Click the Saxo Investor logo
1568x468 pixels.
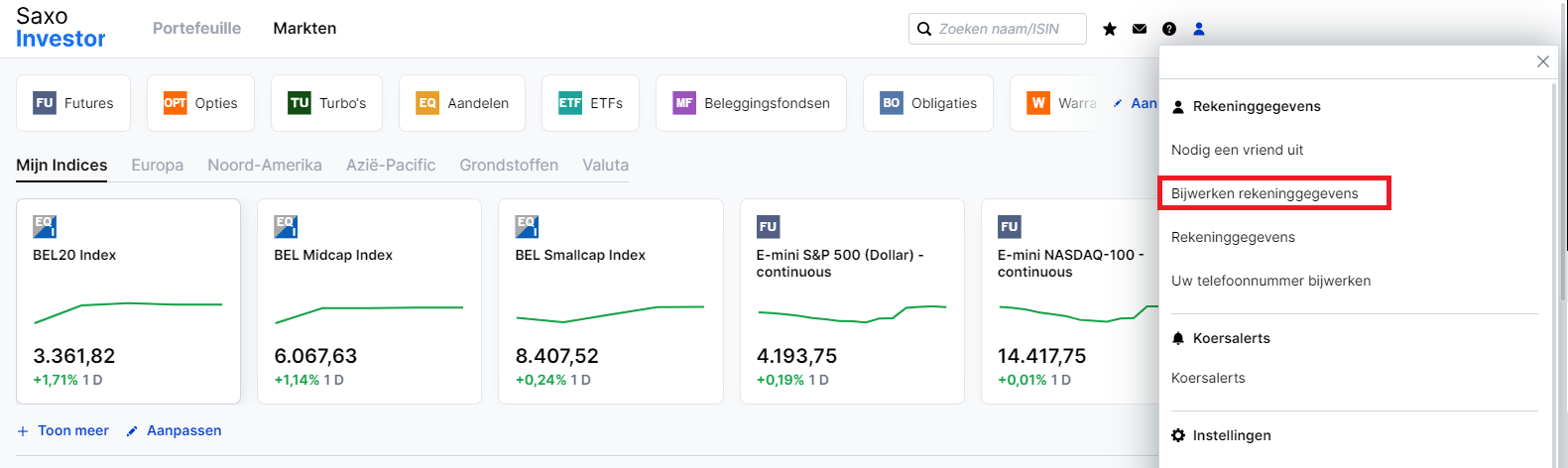60,28
